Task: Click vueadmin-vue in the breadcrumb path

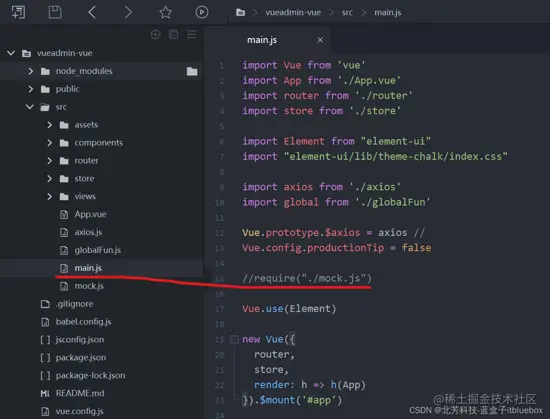Action: [x=293, y=13]
